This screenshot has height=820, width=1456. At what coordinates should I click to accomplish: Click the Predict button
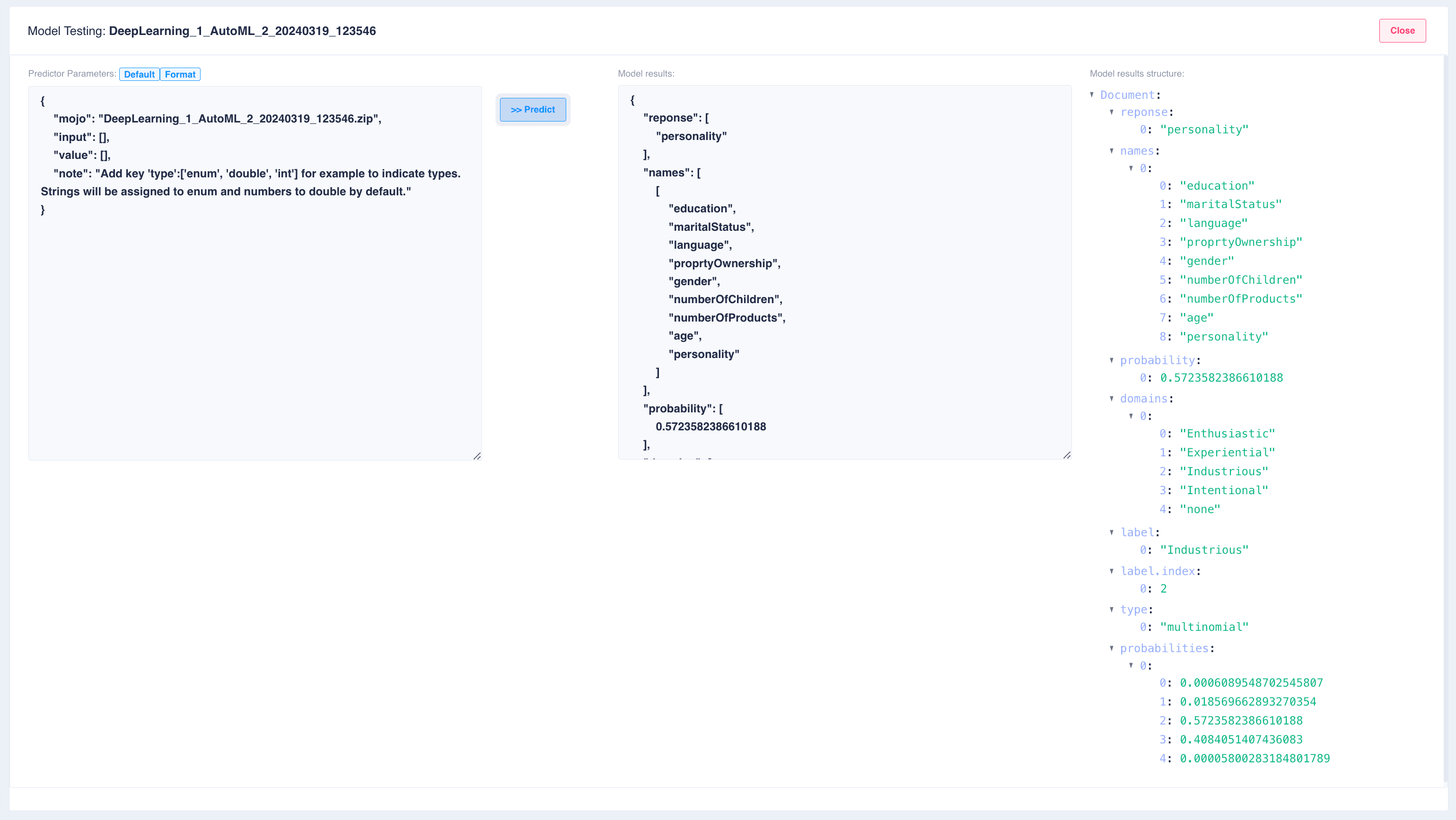(533, 110)
